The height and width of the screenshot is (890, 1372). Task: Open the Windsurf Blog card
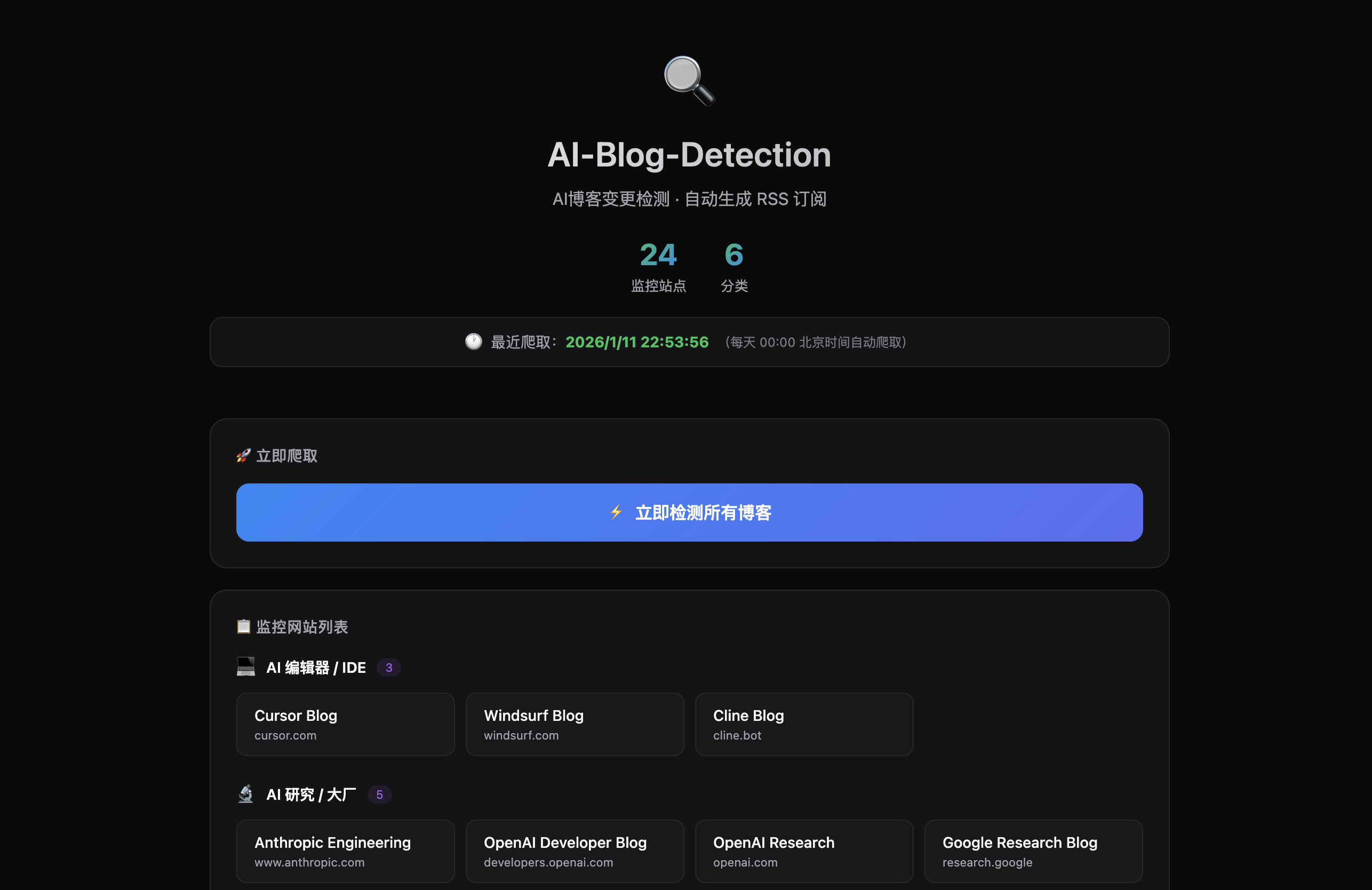pyautogui.click(x=574, y=724)
